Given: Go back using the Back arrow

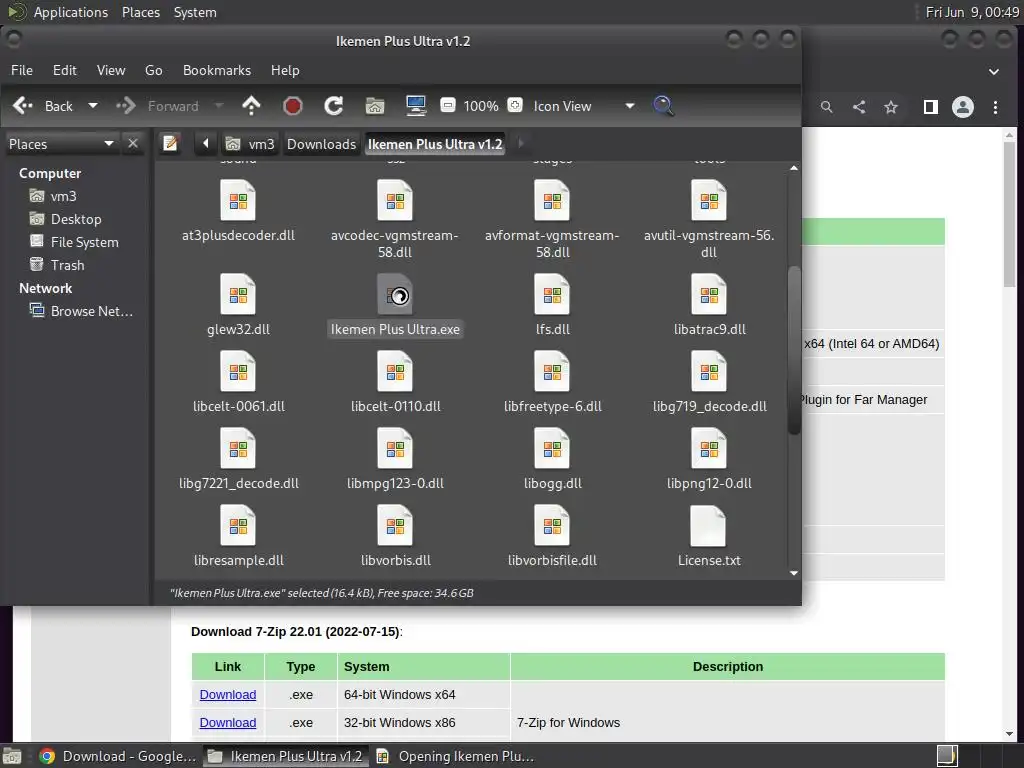Looking at the screenshot, I should (42, 106).
